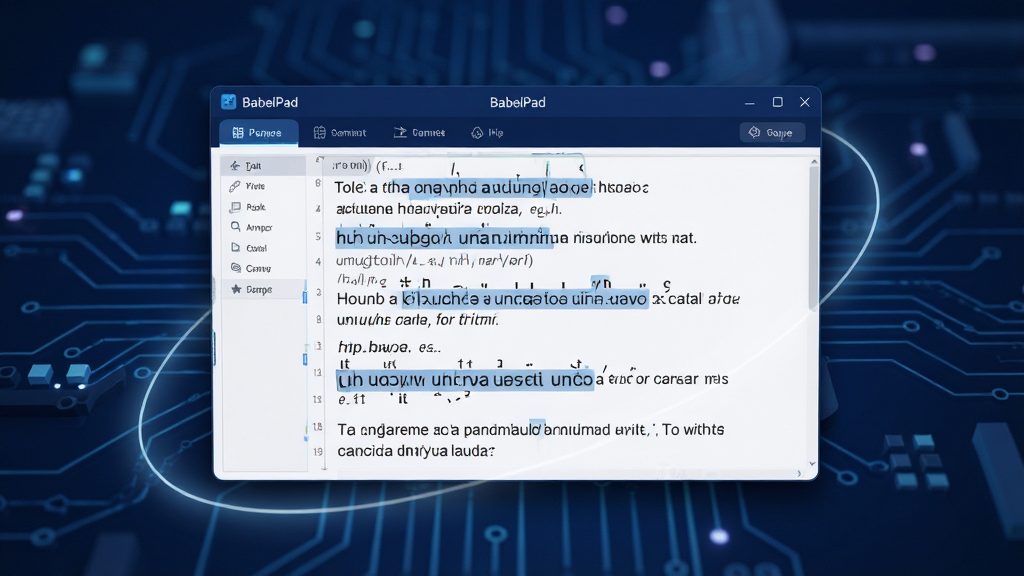Select the first sidebar item with arrow icon
The height and width of the screenshot is (576, 1024).
(x=263, y=166)
